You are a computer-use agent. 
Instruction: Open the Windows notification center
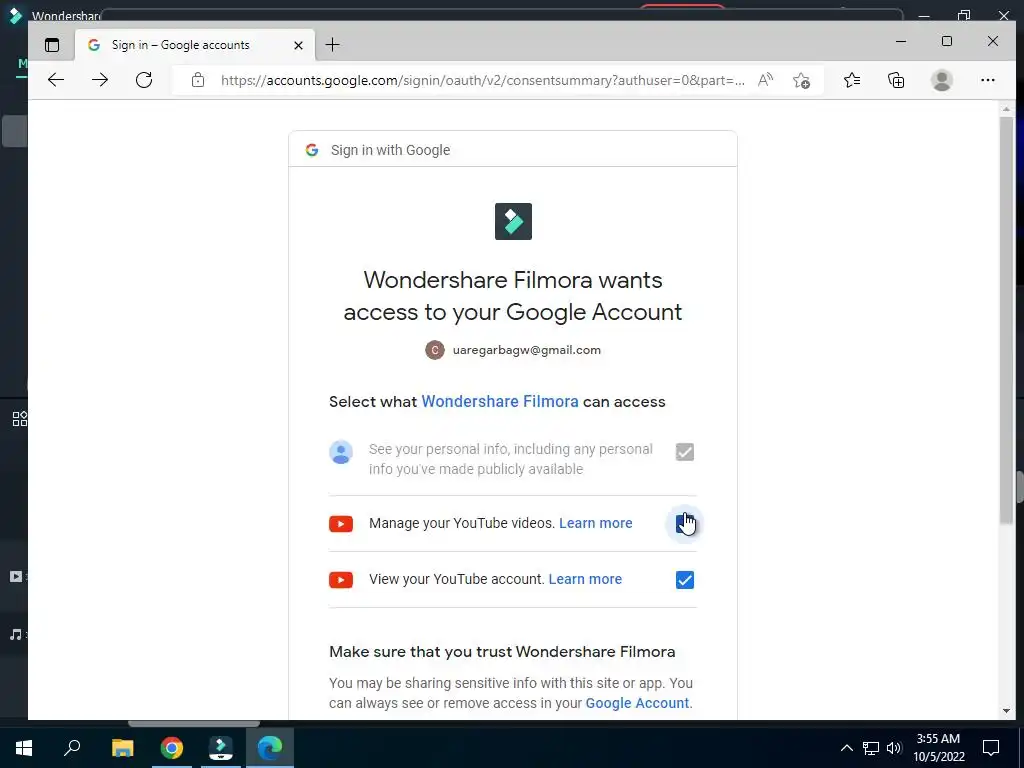click(991, 748)
